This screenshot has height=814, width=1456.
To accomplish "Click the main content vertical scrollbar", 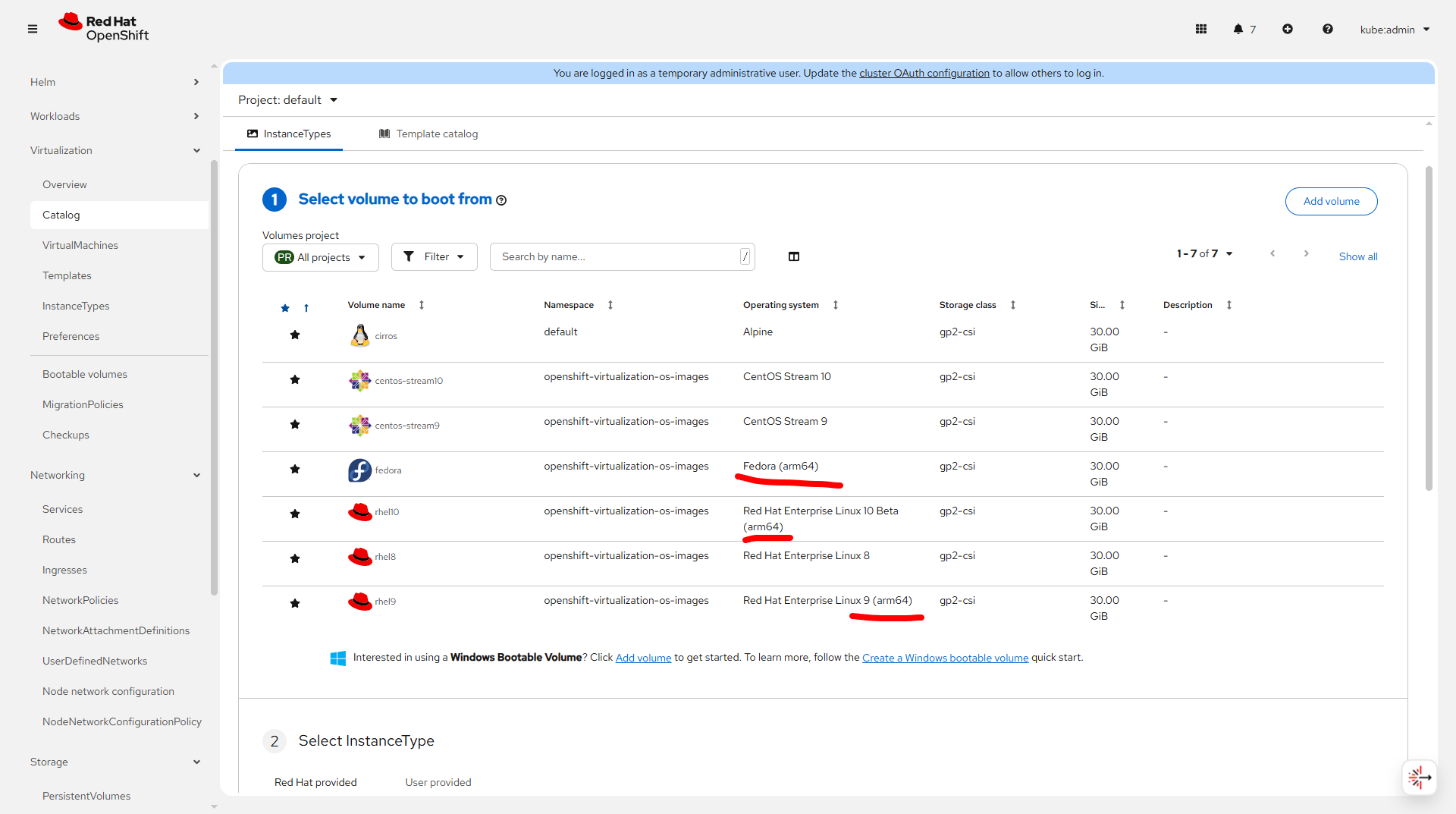I will (x=1429, y=328).
